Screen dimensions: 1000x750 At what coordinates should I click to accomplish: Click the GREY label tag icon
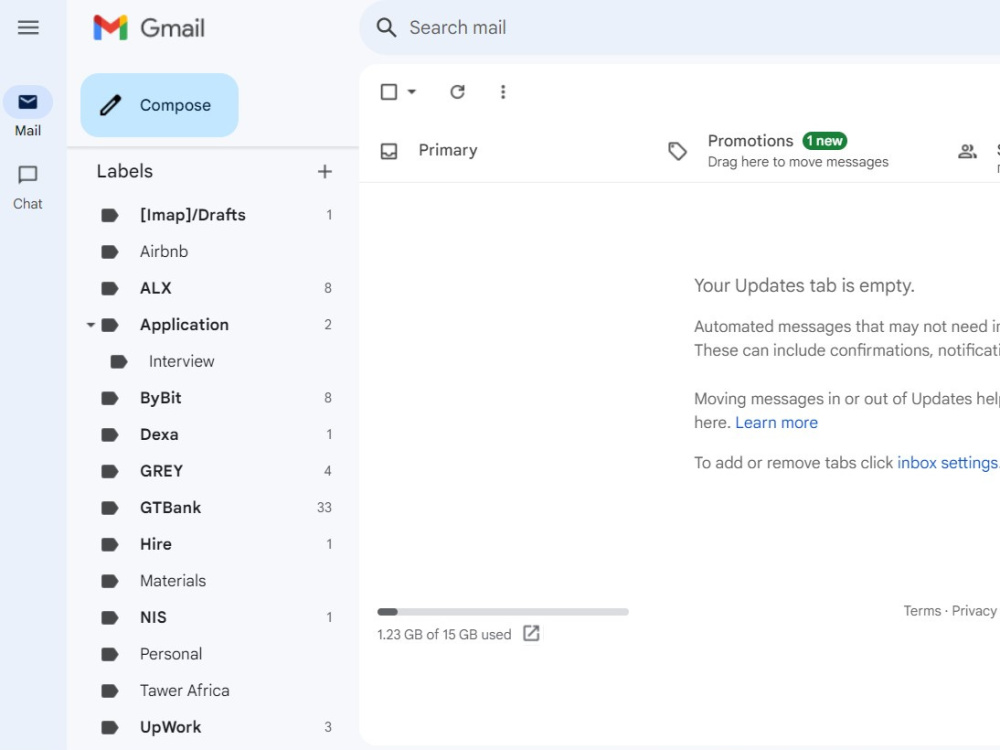point(110,471)
